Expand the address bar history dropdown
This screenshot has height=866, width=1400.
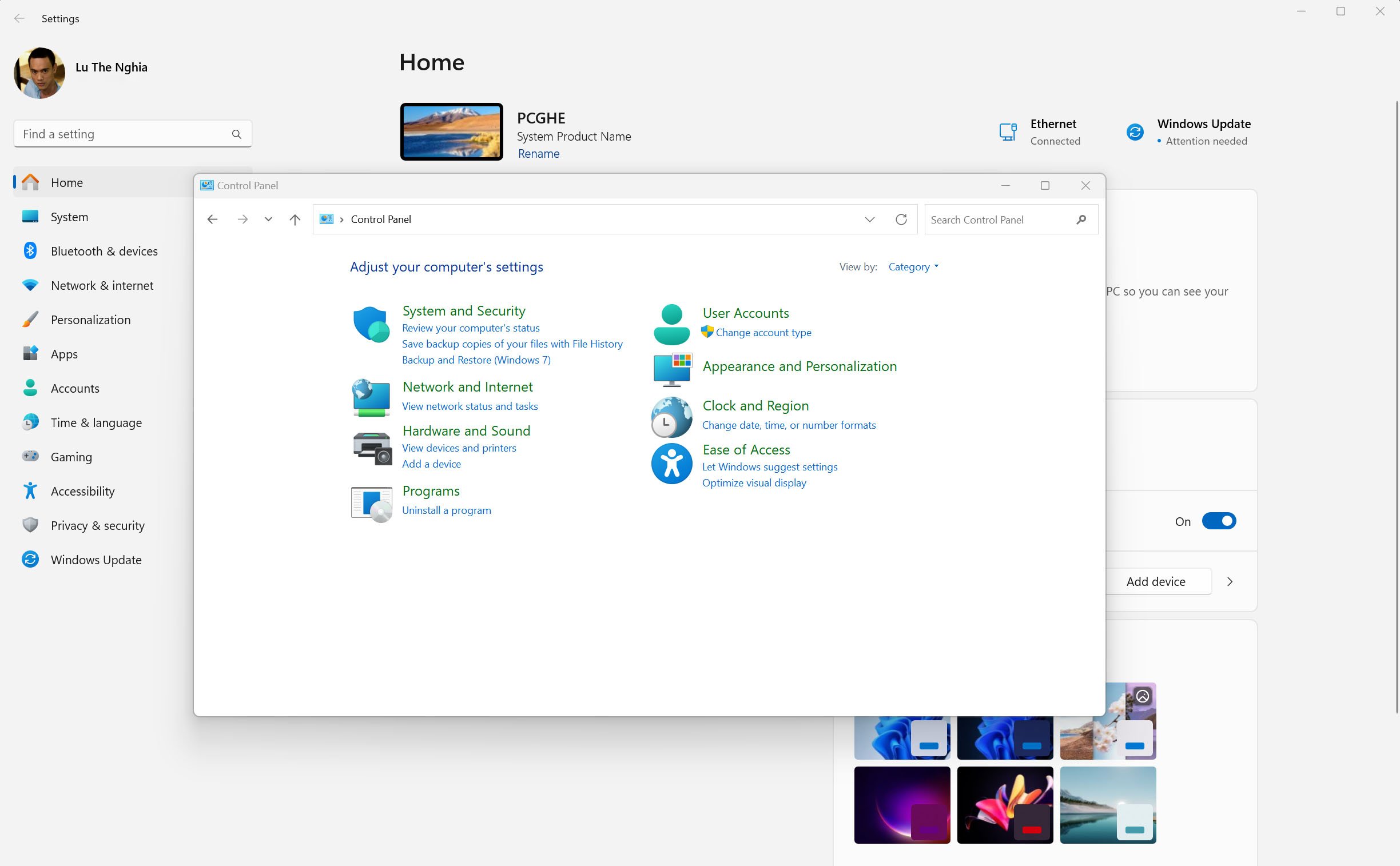pyautogui.click(x=869, y=220)
